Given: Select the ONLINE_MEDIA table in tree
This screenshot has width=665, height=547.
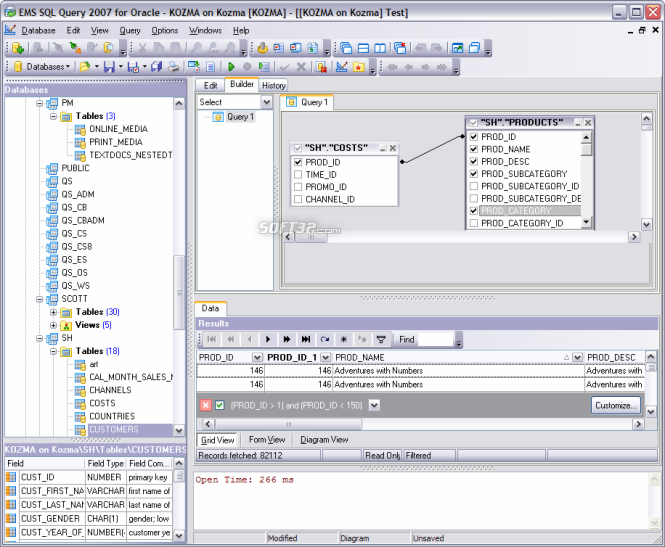Looking at the screenshot, I should 118,129.
